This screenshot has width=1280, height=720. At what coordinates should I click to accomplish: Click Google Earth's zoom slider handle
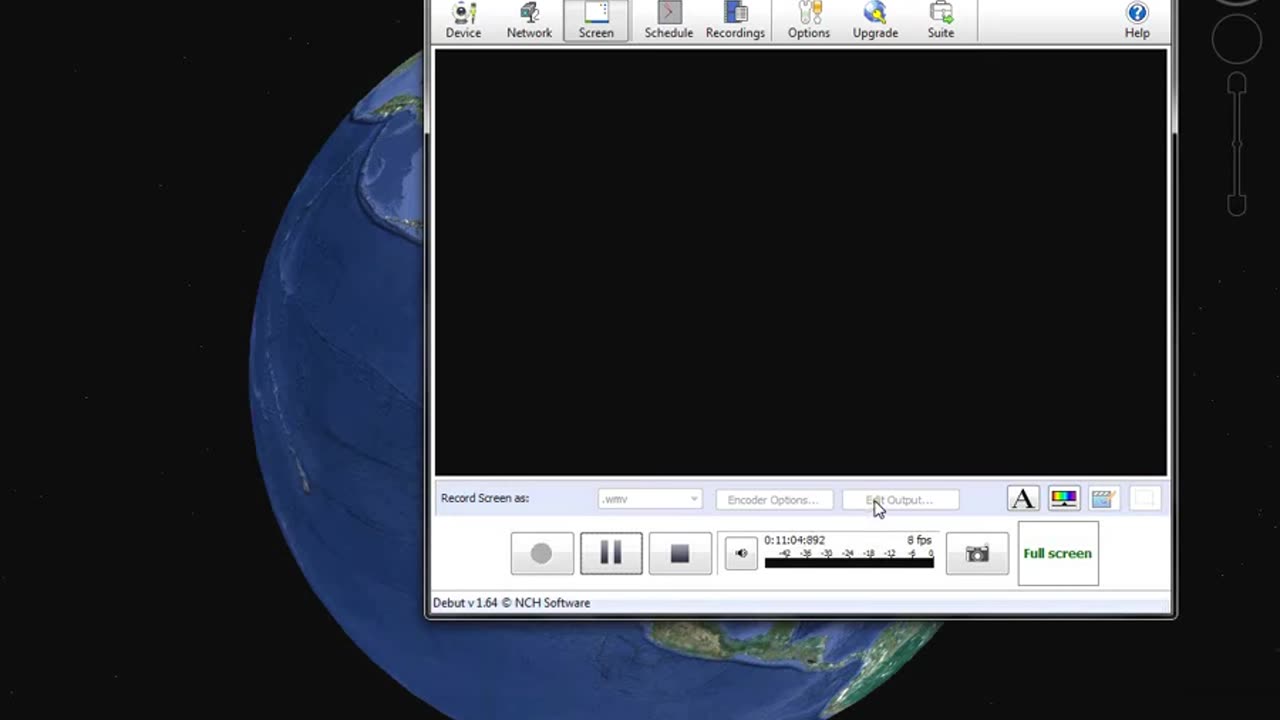(x=1237, y=144)
